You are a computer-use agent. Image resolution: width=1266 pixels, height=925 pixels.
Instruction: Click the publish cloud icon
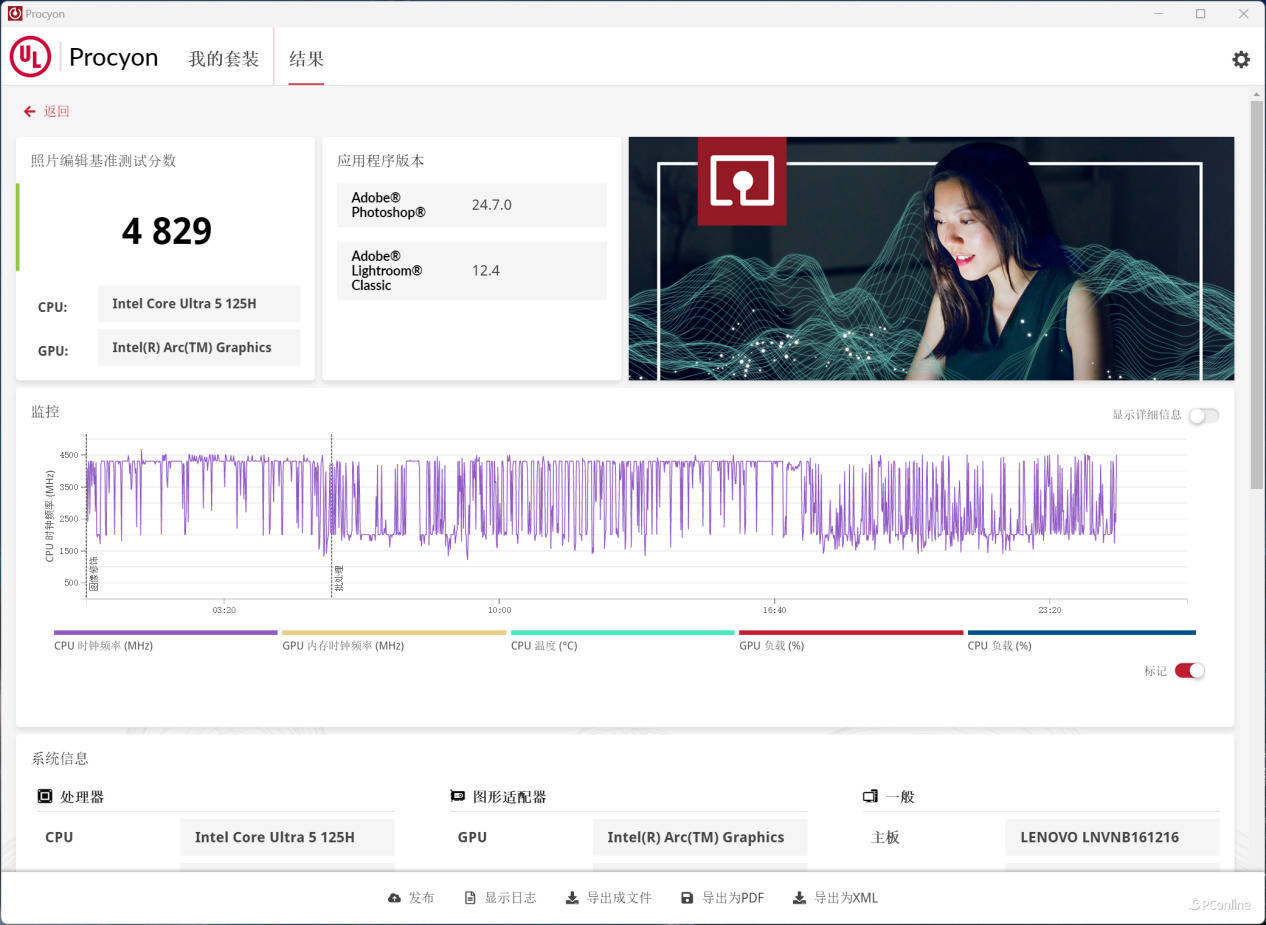coord(394,898)
